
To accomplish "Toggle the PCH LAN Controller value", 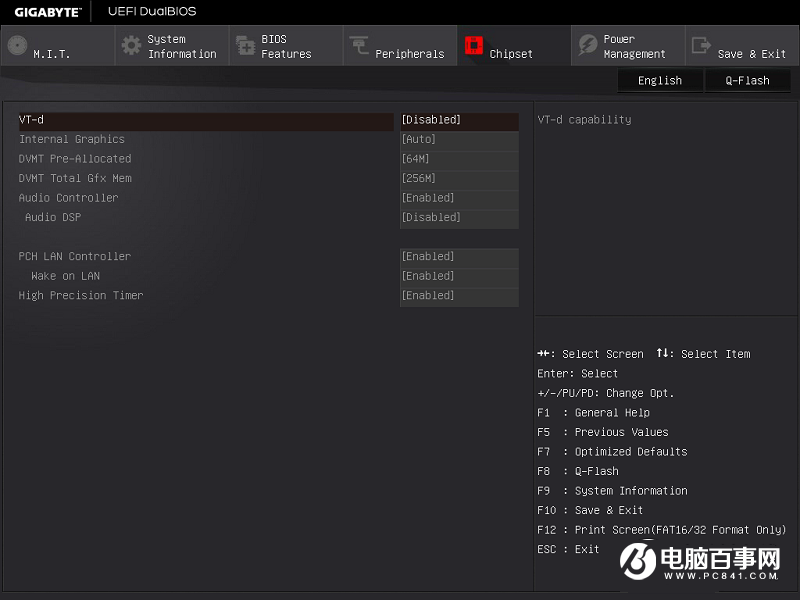I will coord(459,257).
